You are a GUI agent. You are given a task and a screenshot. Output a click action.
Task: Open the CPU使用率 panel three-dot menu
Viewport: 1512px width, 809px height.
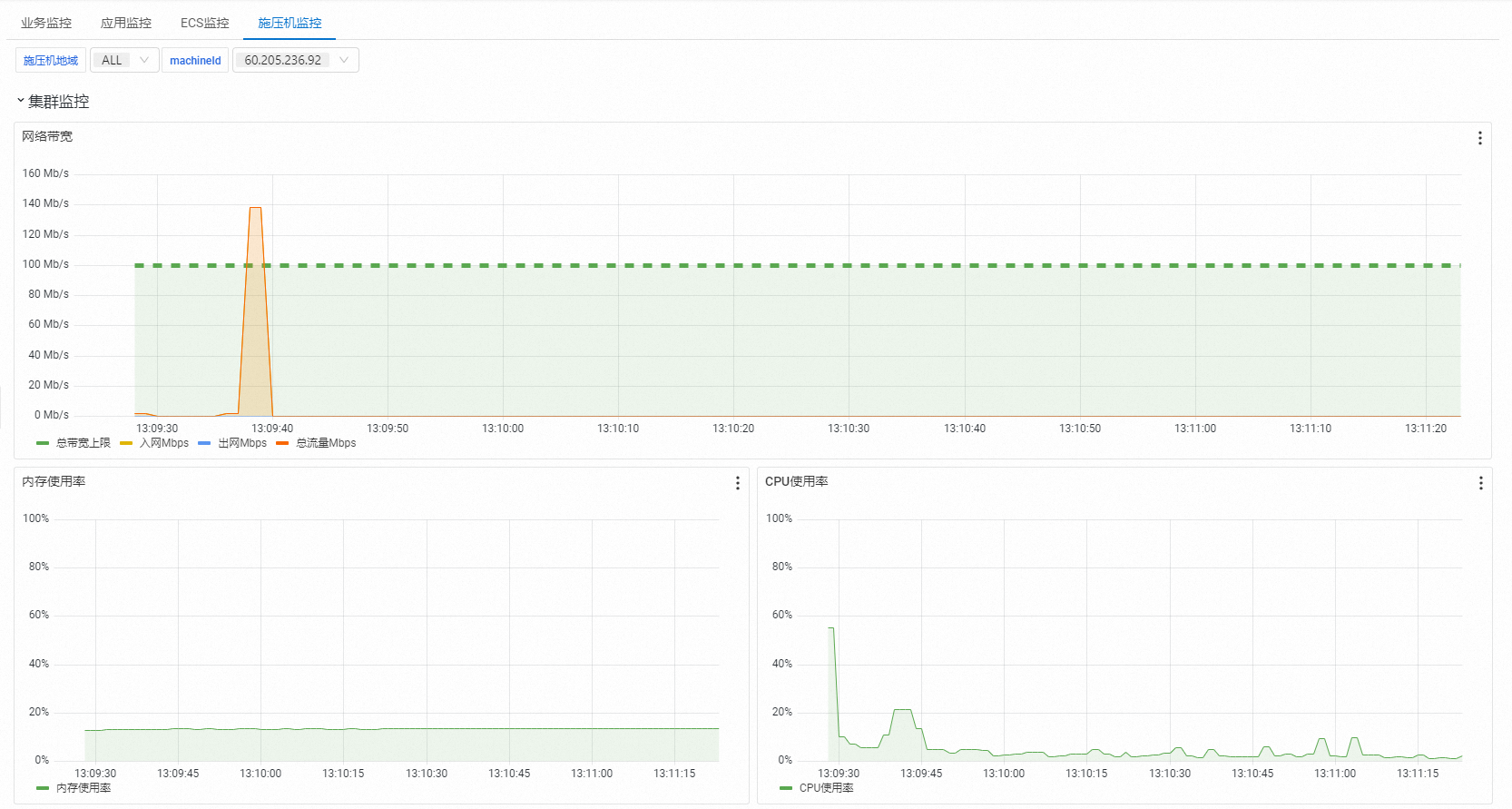point(1480,483)
